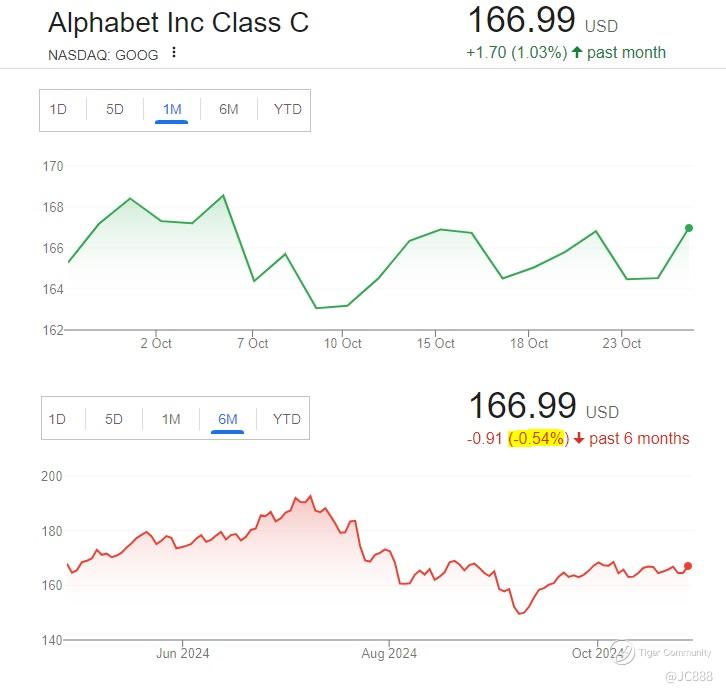Switch the green chart to YTD
726x693 pixels.
(x=287, y=109)
